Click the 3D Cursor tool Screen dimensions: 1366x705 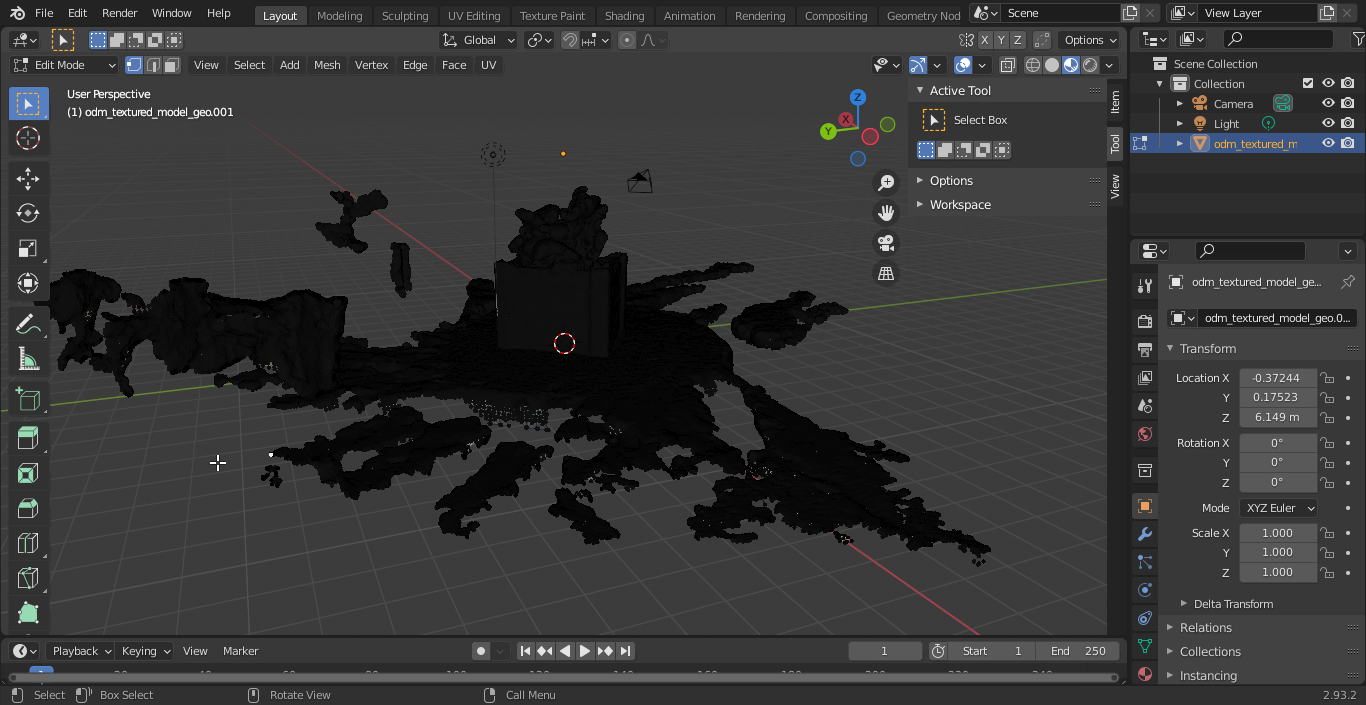28,138
